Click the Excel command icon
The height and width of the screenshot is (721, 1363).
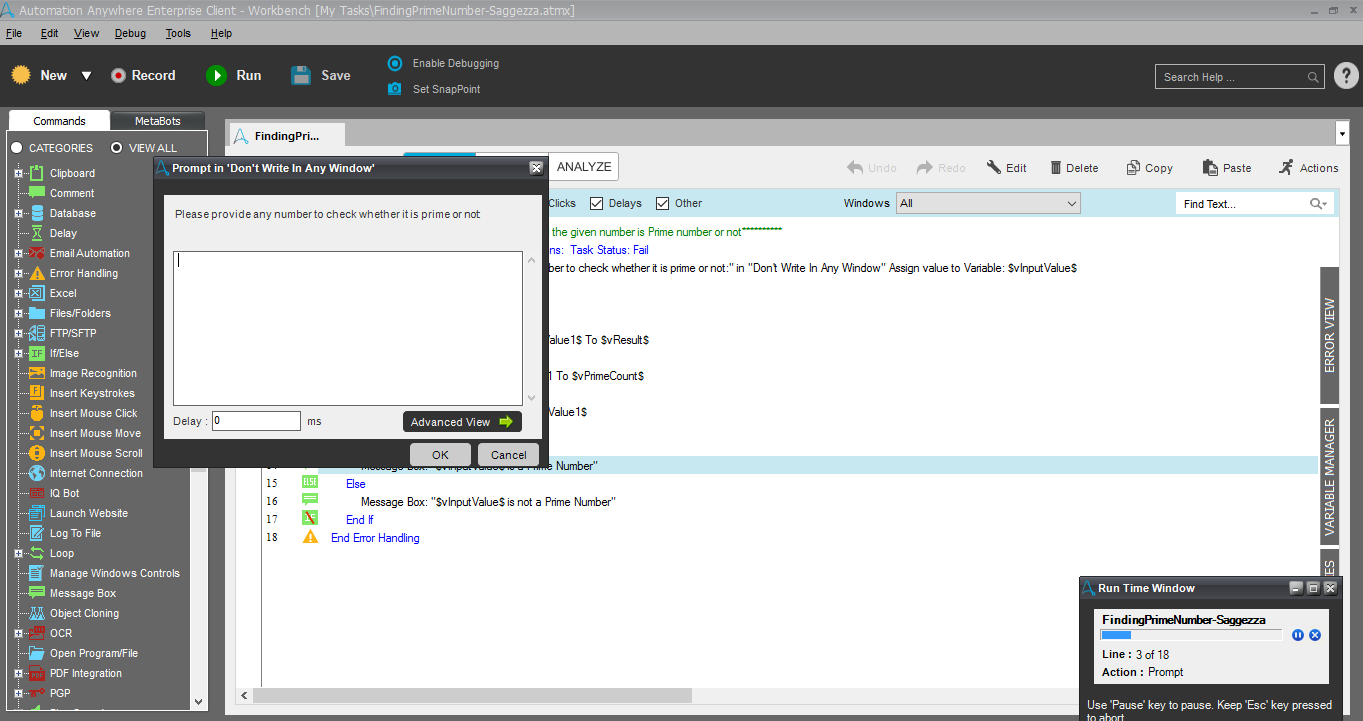[35, 293]
